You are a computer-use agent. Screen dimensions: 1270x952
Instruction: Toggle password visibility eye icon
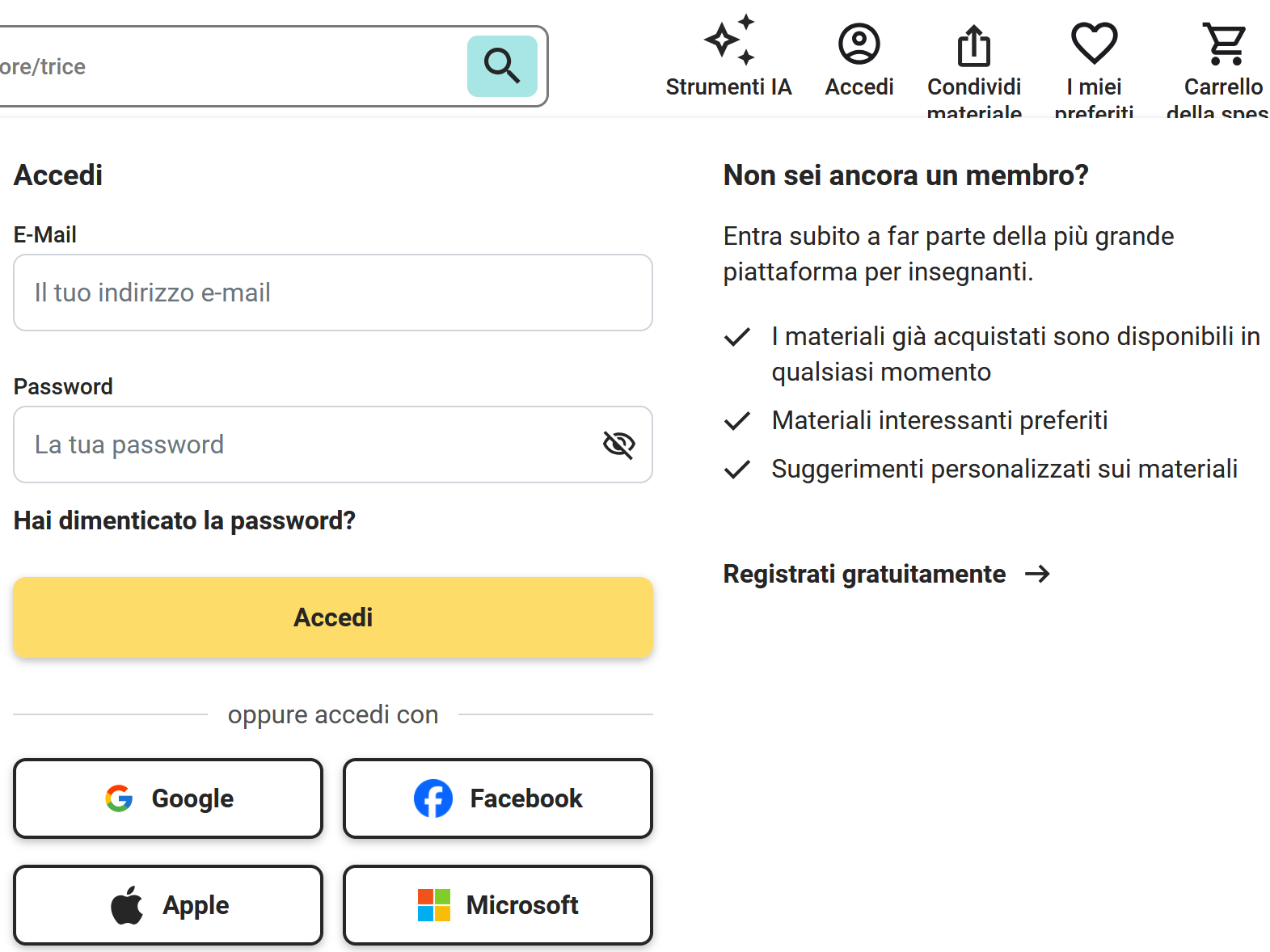618,444
